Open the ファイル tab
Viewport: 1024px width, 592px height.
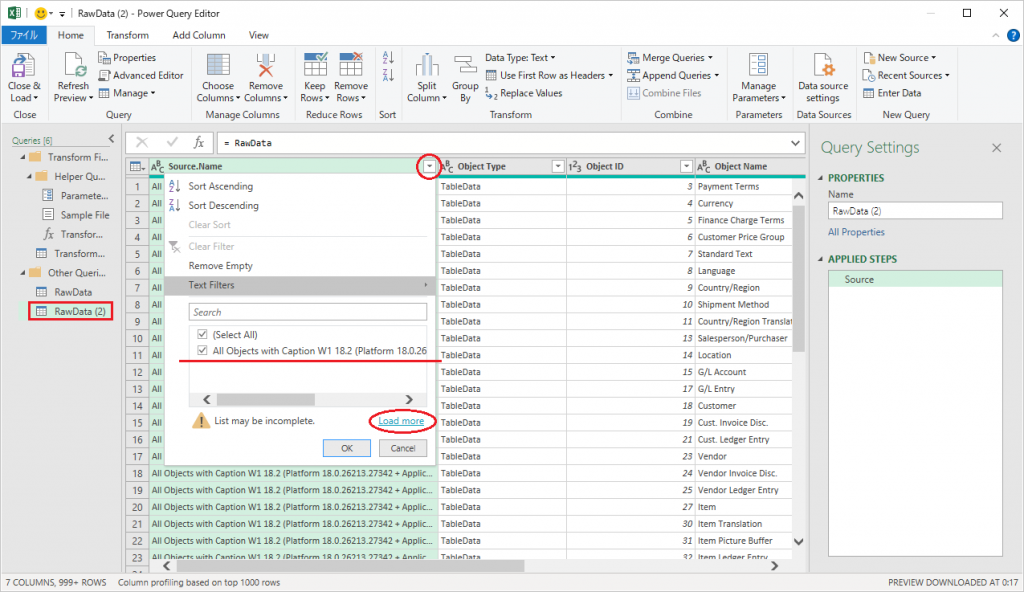click(24, 35)
